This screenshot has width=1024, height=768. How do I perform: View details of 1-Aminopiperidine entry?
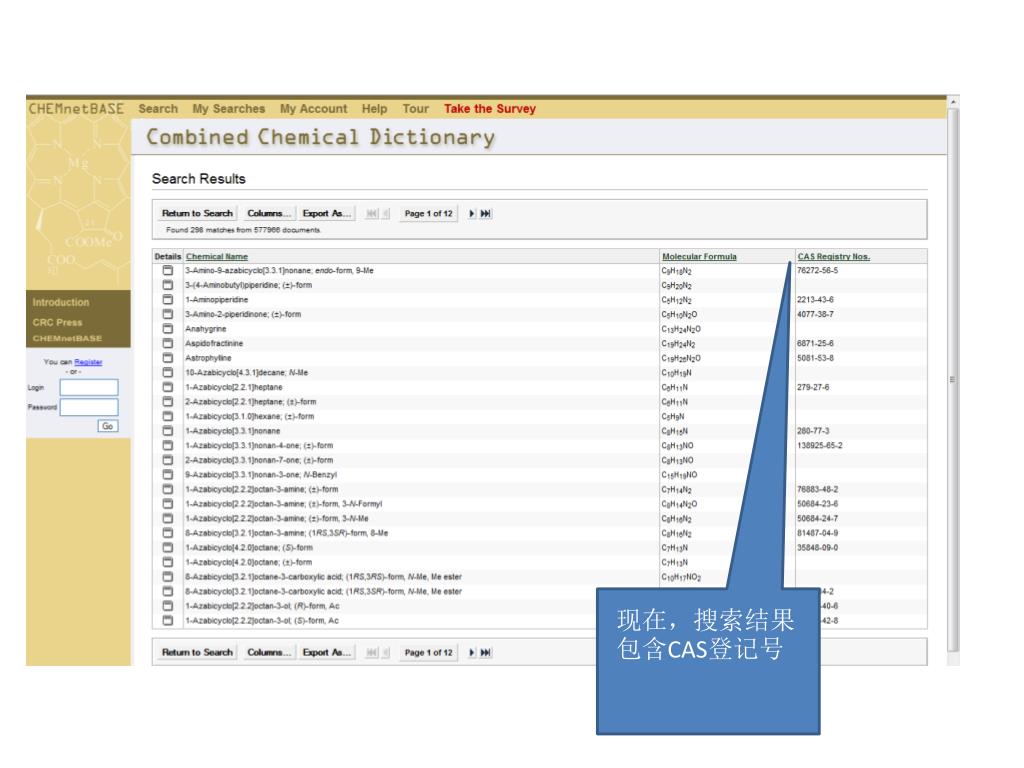(x=168, y=299)
